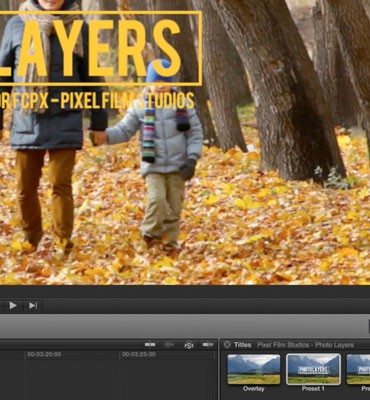The height and width of the screenshot is (400, 370).
Task: Start playback with the Play button
Action: (13, 305)
